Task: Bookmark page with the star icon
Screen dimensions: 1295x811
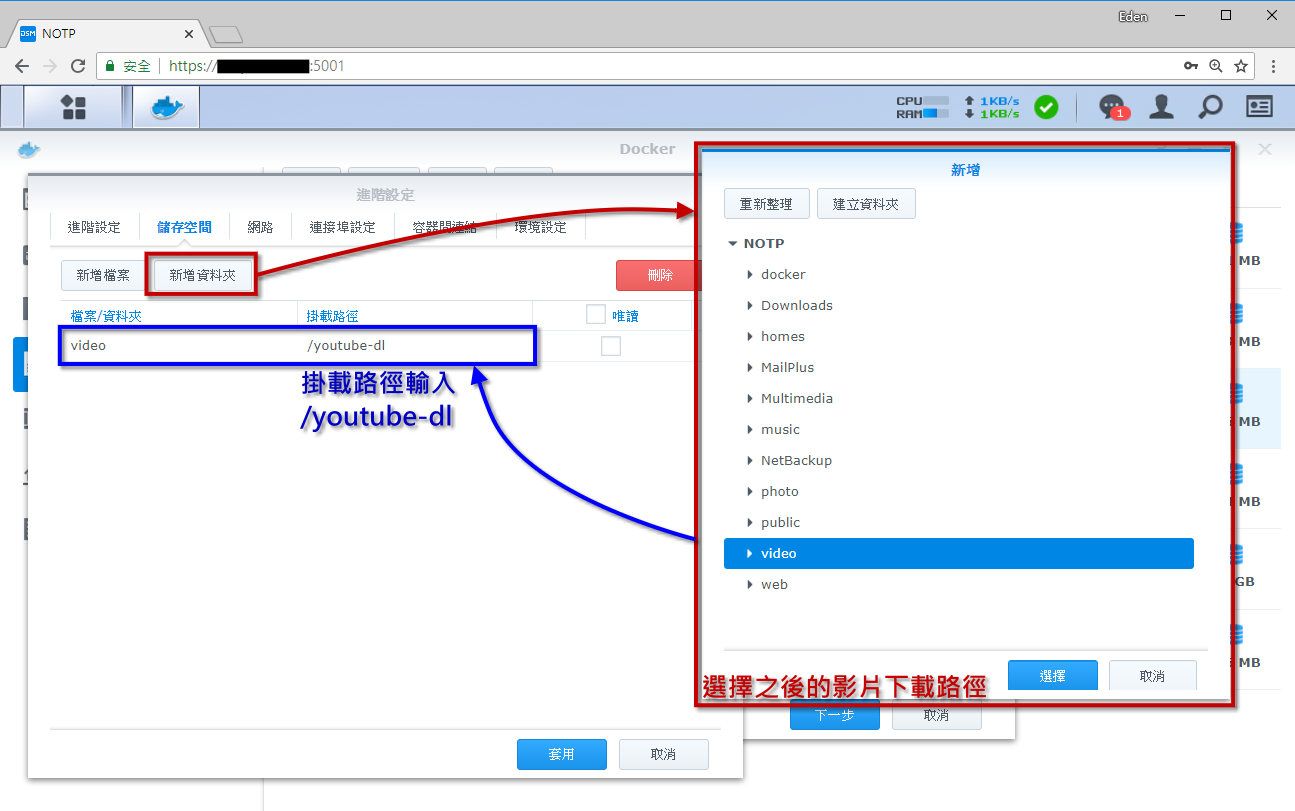Action: (x=1241, y=66)
